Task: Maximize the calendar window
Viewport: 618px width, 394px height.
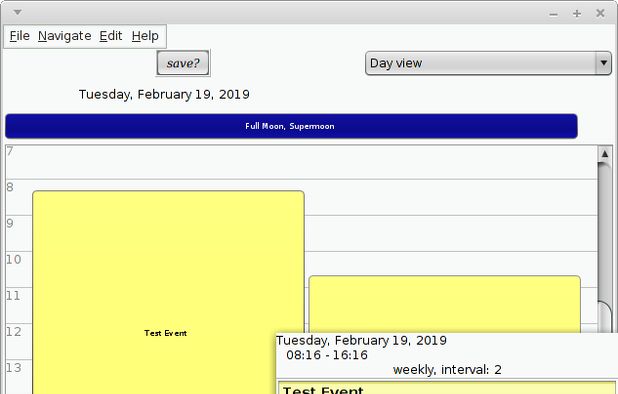Action: (577, 14)
